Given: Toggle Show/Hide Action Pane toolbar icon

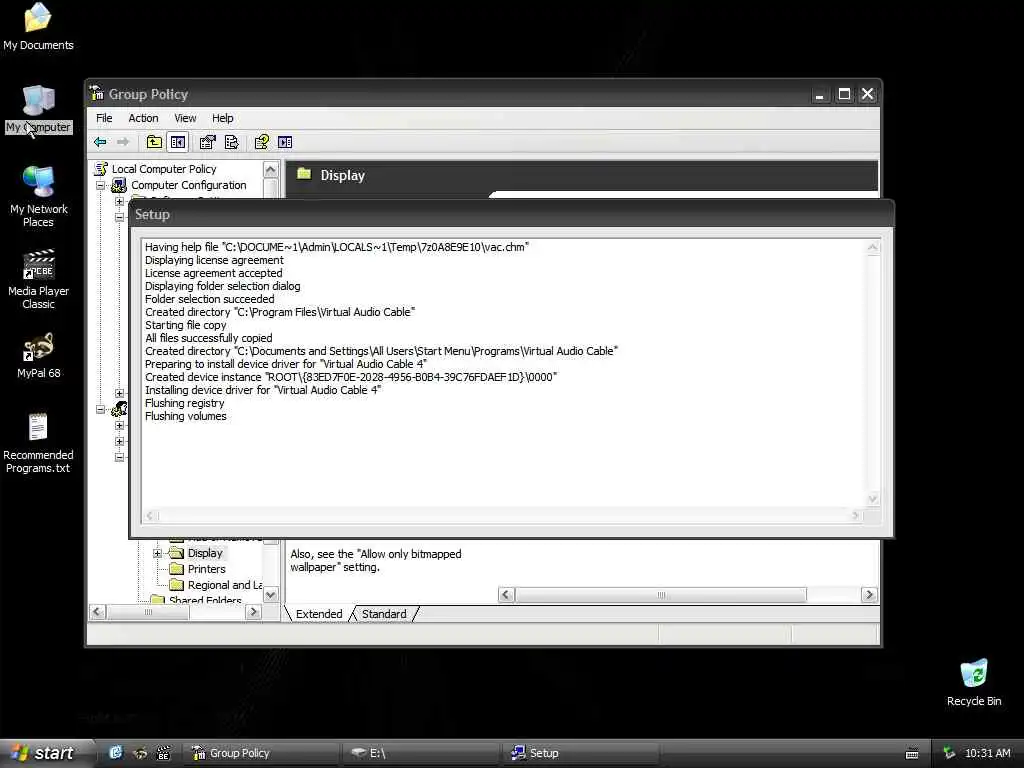Looking at the screenshot, I should (285, 142).
